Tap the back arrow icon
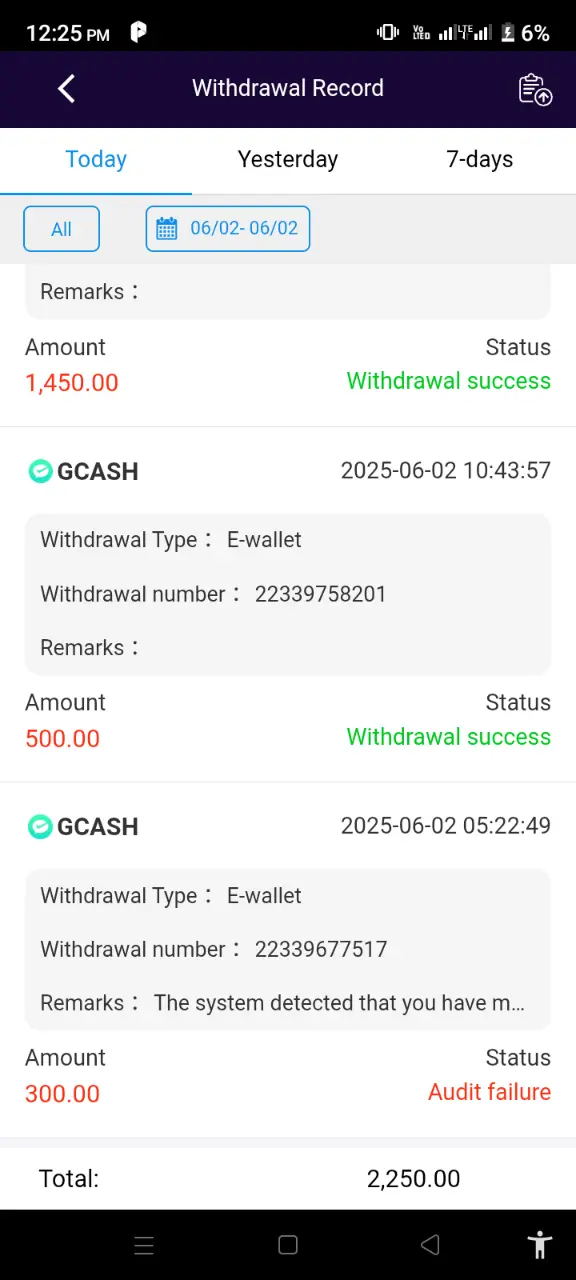This screenshot has width=576, height=1280. [66, 88]
